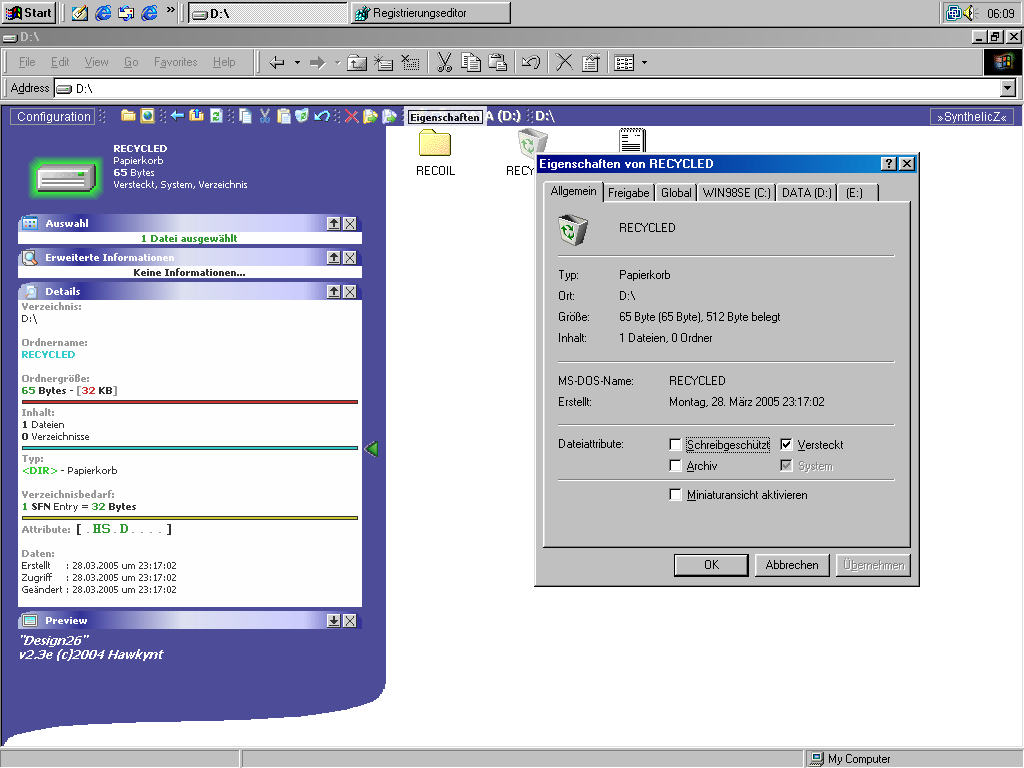Open the Favorites menu

(x=176, y=62)
